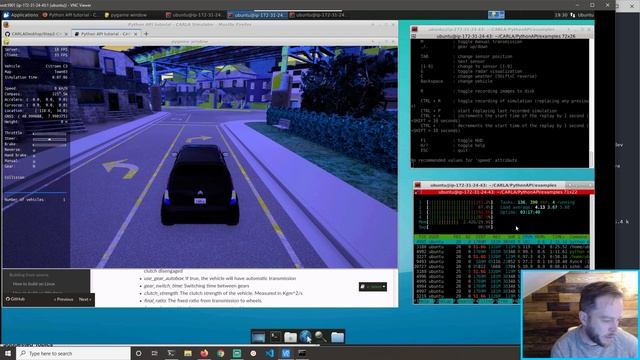The height and width of the screenshot is (360, 640).
Task: Click the Steer bar in pygame HUD
Action: (x=49, y=139)
